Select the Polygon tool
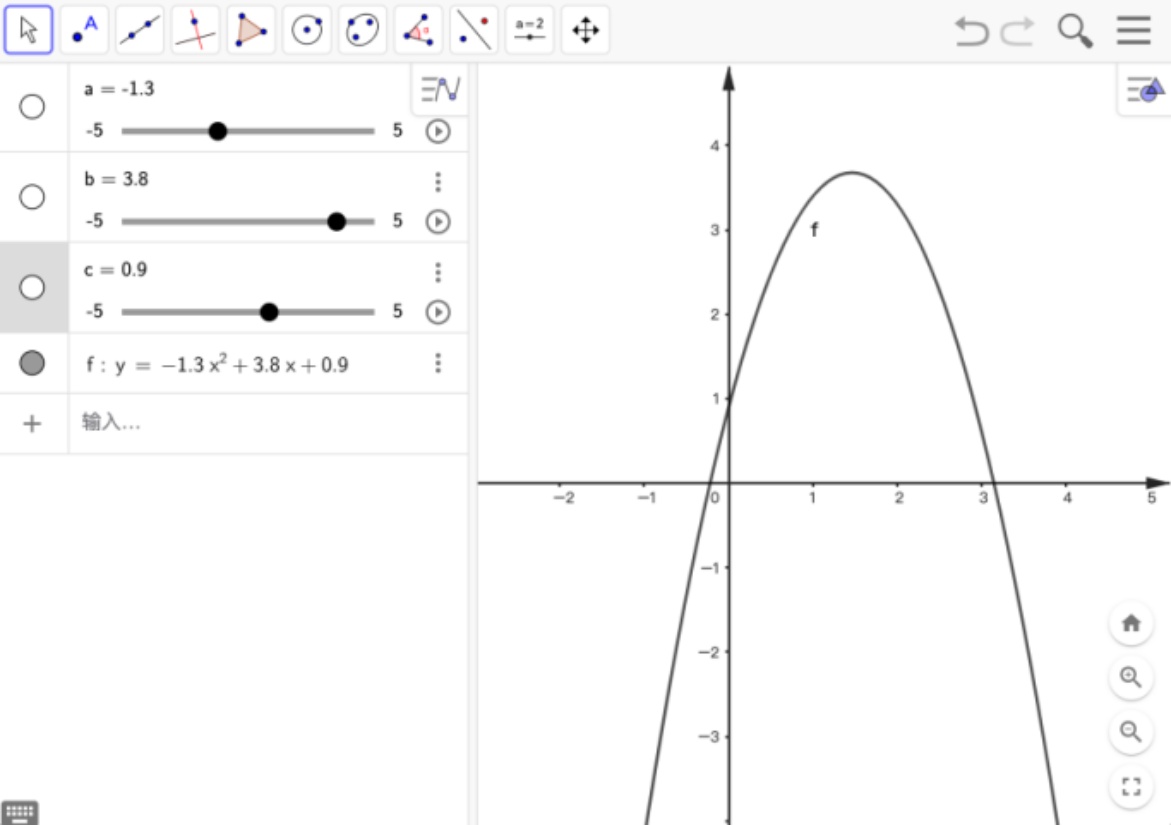Screen dimensions: 1171x825 (251, 31)
